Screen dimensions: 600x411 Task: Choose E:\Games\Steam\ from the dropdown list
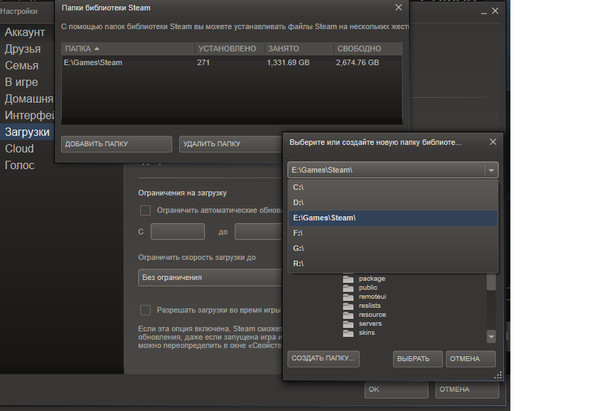pyautogui.click(x=393, y=218)
